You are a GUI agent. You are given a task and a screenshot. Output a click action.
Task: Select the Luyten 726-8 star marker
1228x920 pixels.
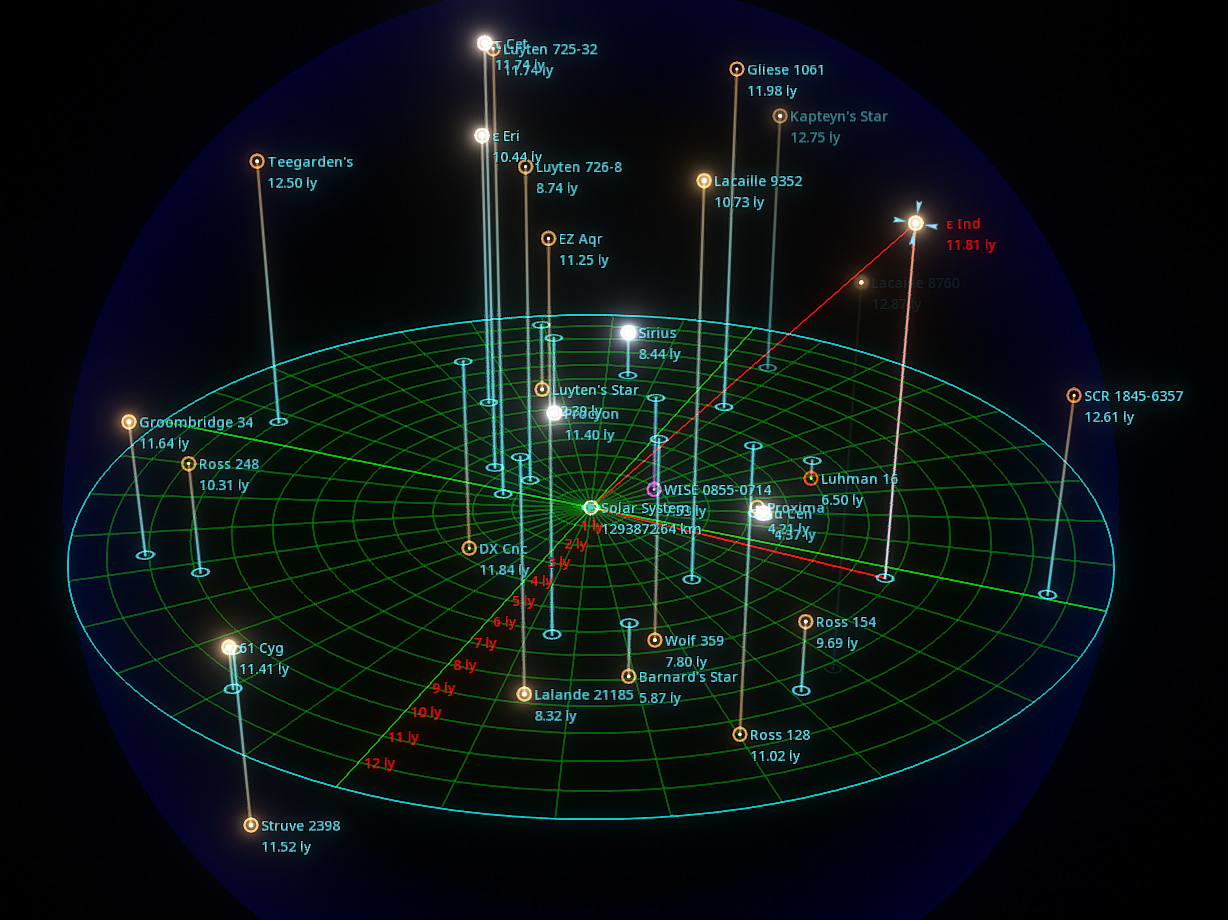click(x=526, y=167)
